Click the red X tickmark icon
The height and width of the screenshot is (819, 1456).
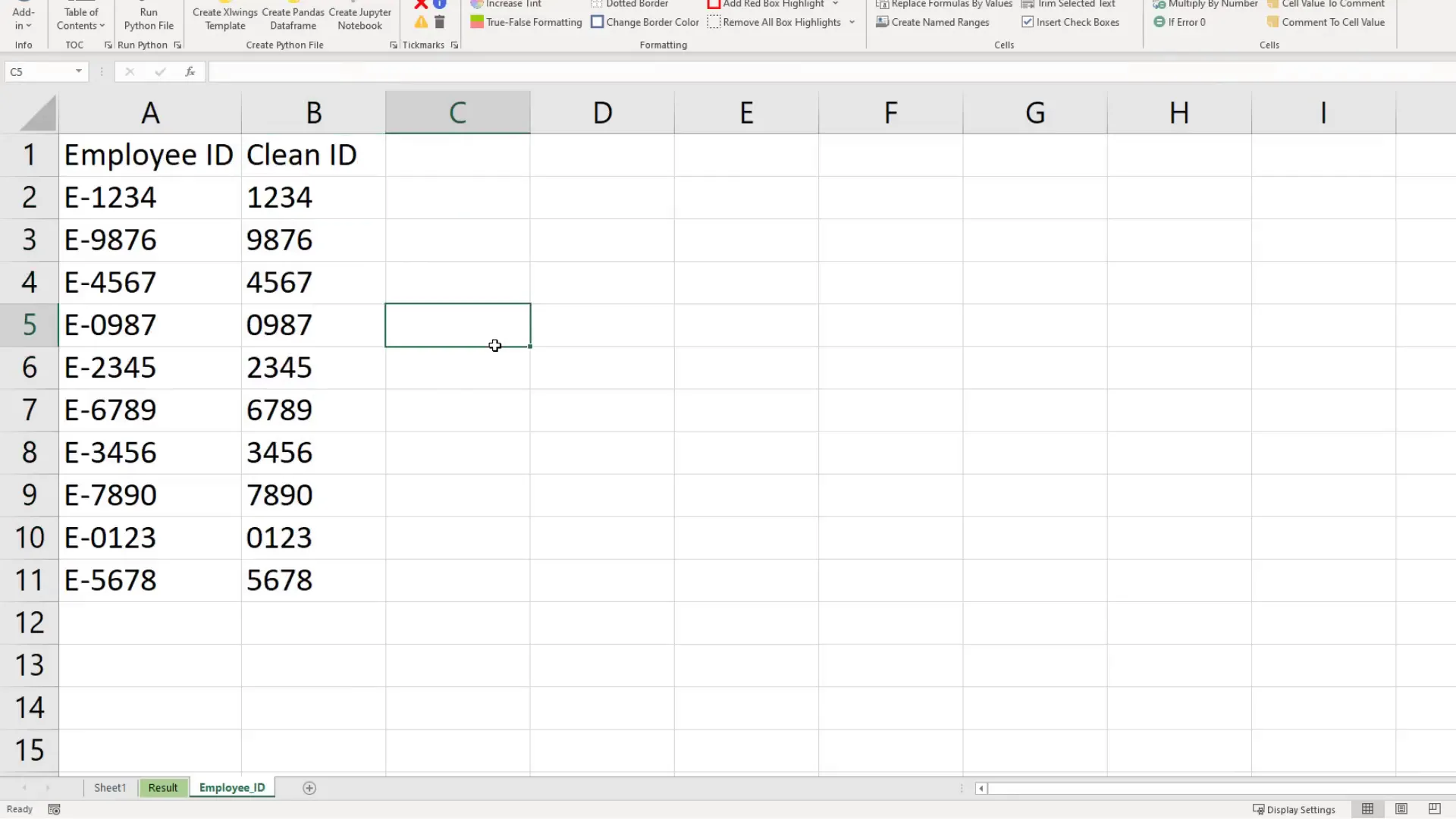(420, 5)
